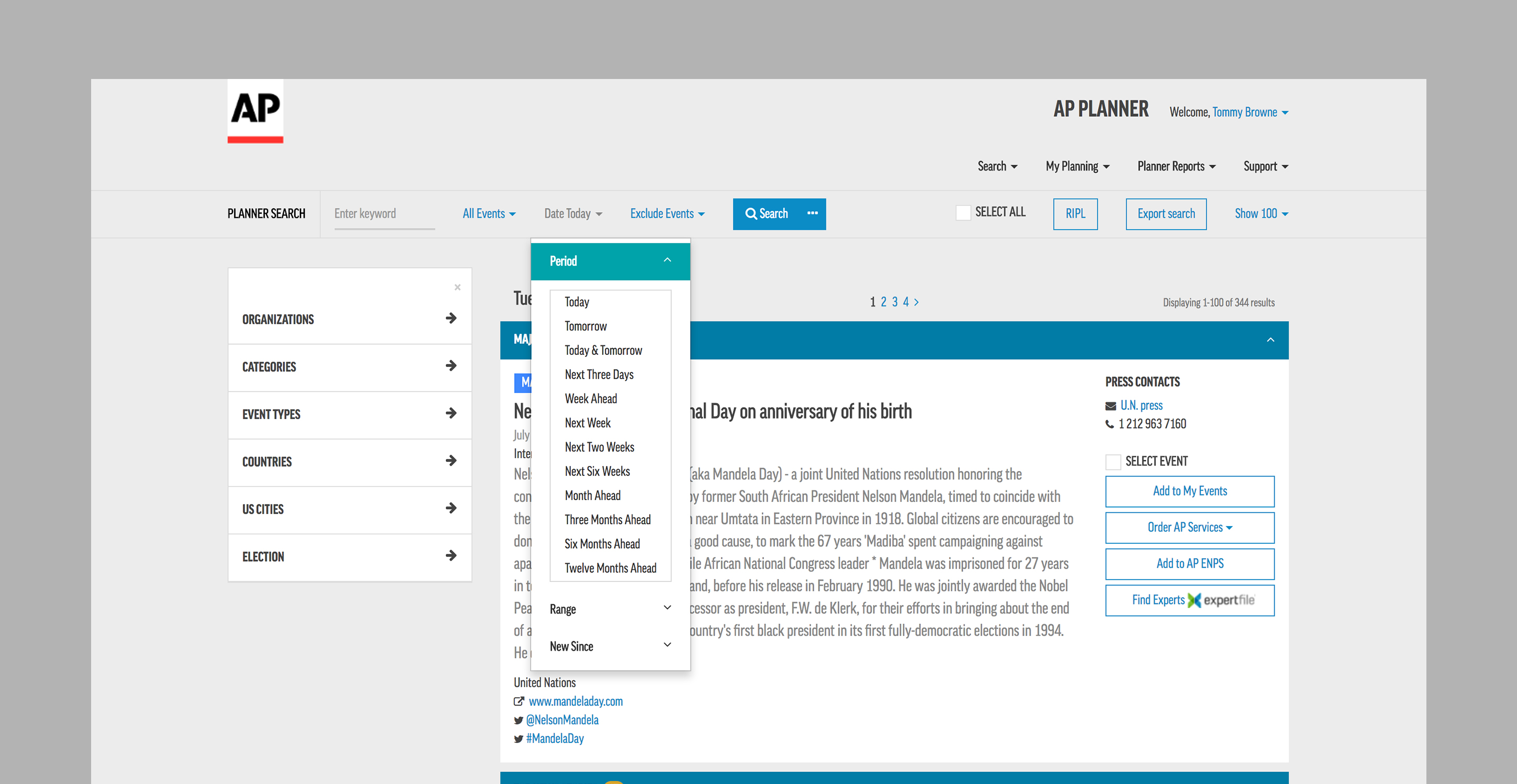Click the three-dot more options icon
The image size is (1517, 784).
(x=812, y=214)
